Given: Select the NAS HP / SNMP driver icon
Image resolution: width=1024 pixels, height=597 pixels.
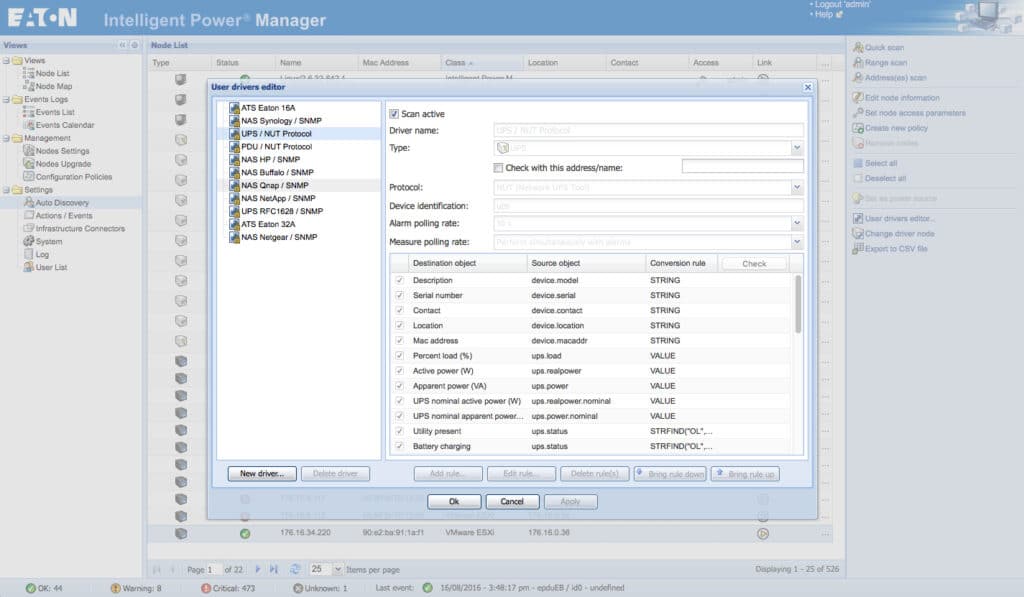Looking at the screenshot, I should (234, 159).
